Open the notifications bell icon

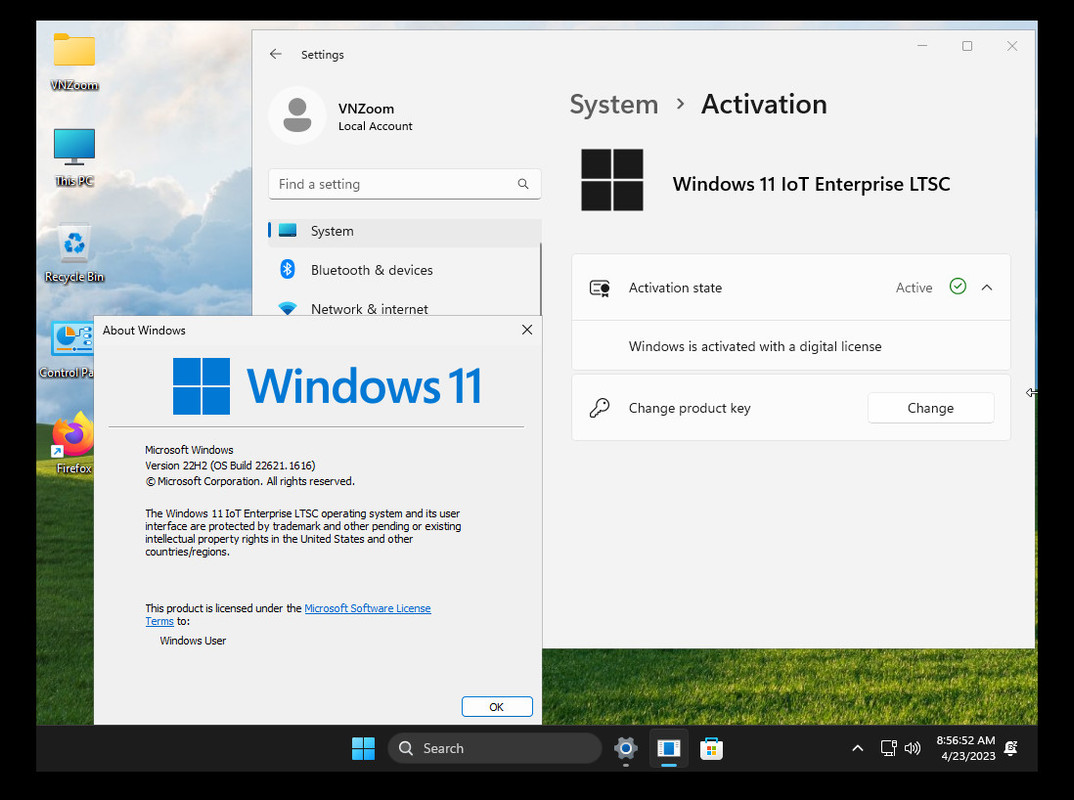point(1010,748)
